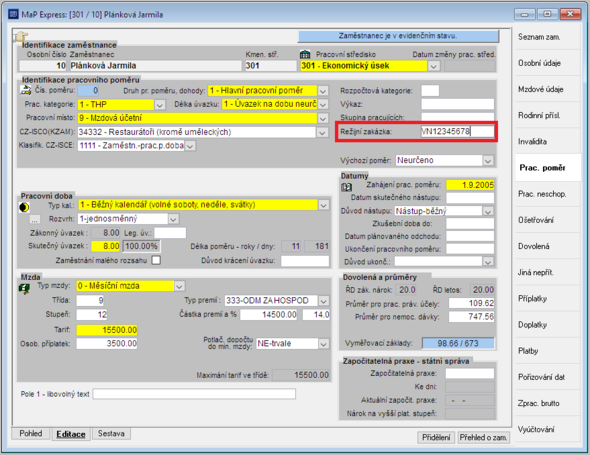
Task: Click the Přidělení button
Action: (436, 438)
